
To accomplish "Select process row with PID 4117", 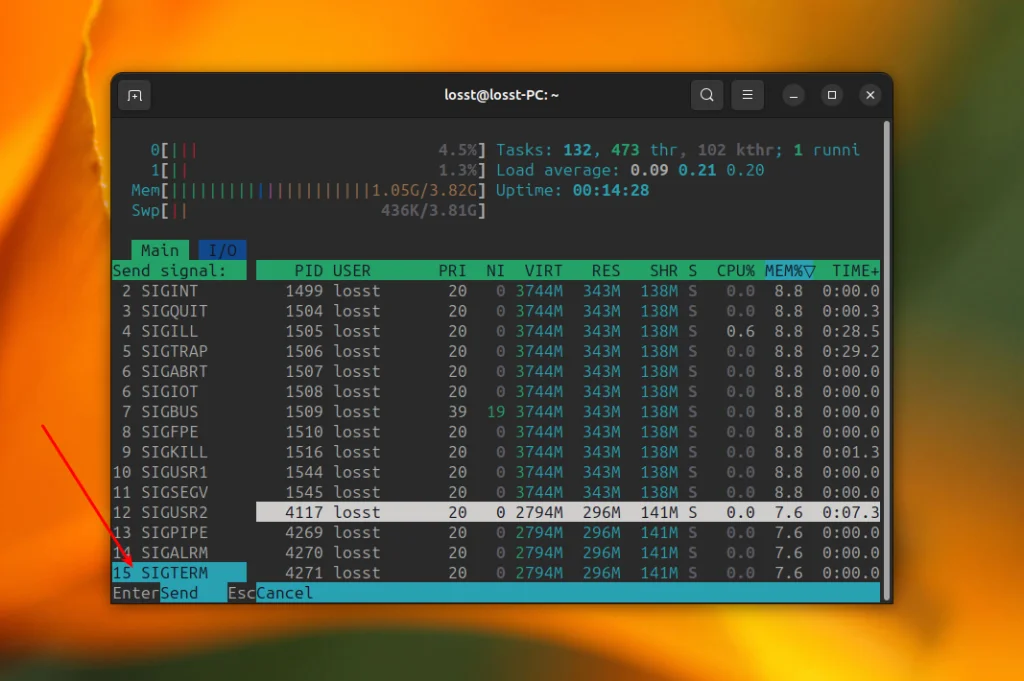I will (x=567, y=512).
